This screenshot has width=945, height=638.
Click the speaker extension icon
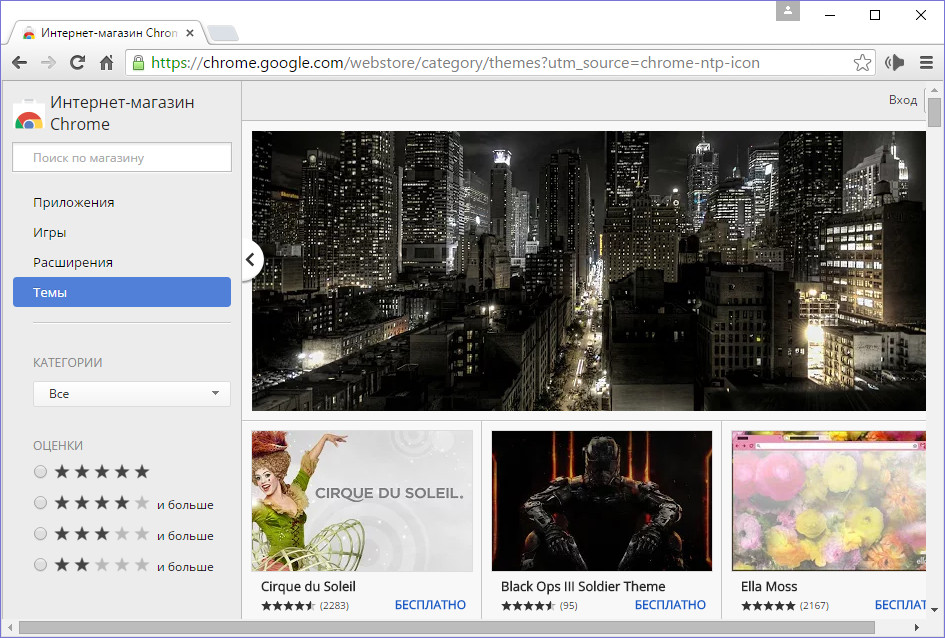tap(894, 63)
